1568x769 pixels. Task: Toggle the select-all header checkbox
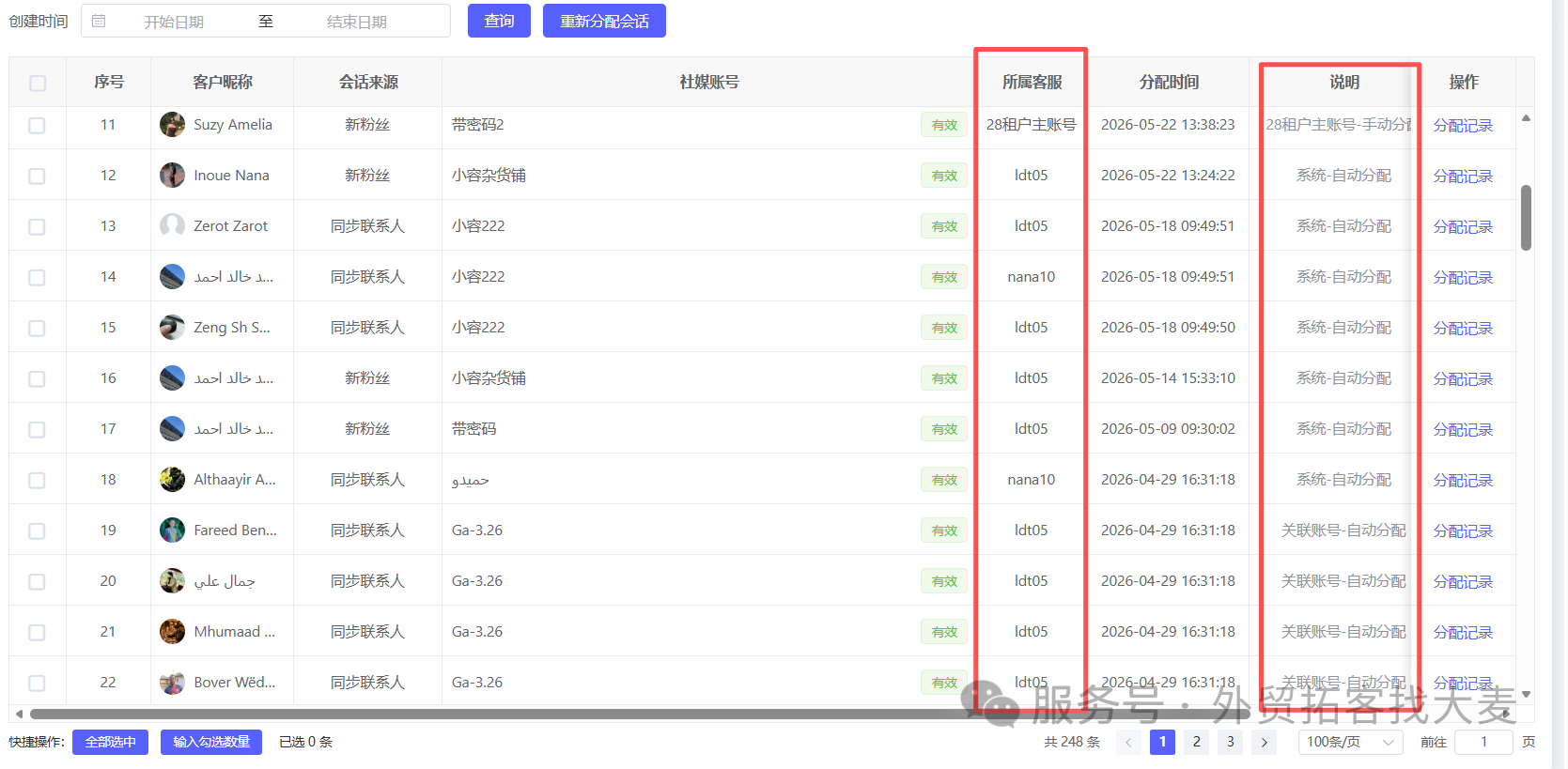[x=38, y=83]
